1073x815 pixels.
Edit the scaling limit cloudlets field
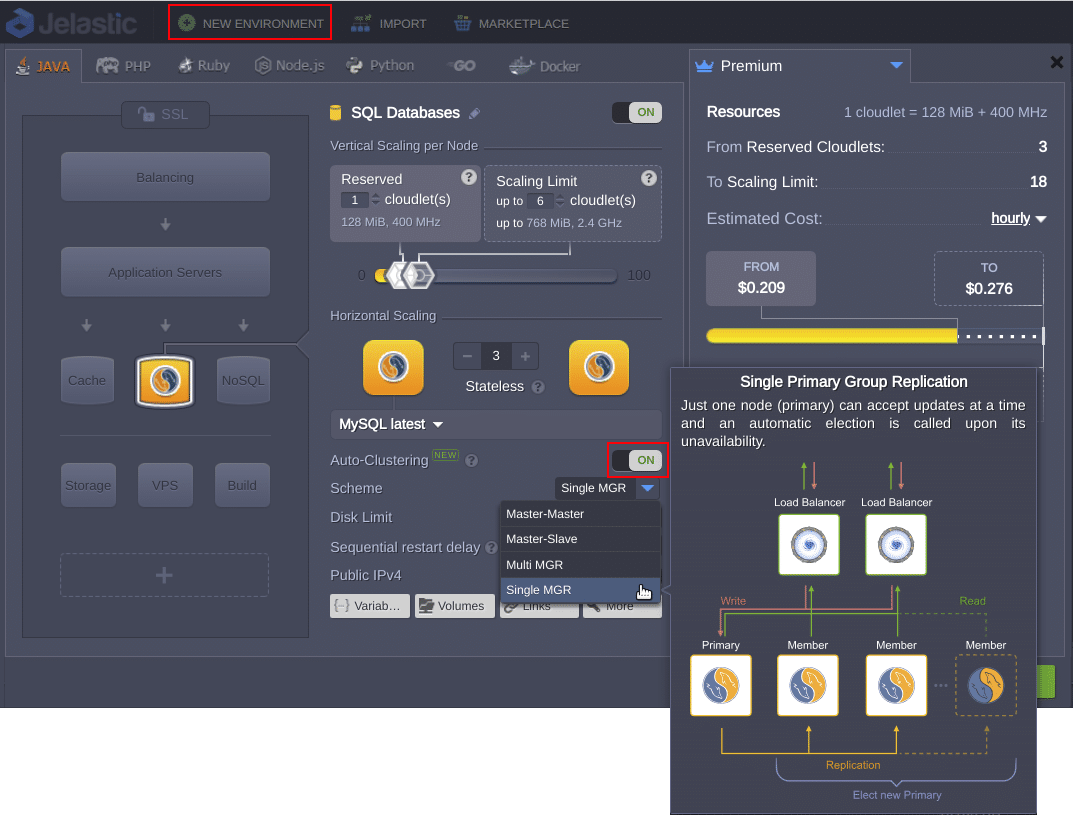(540, 200)
